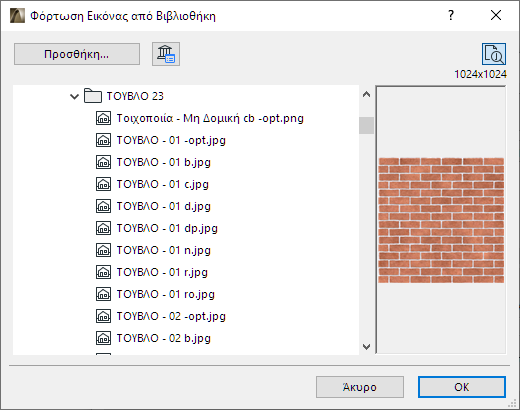Close the Φόρτωση Εικόνας dialog
Viewport: 520px width, 410px height.
coord(496,15)
